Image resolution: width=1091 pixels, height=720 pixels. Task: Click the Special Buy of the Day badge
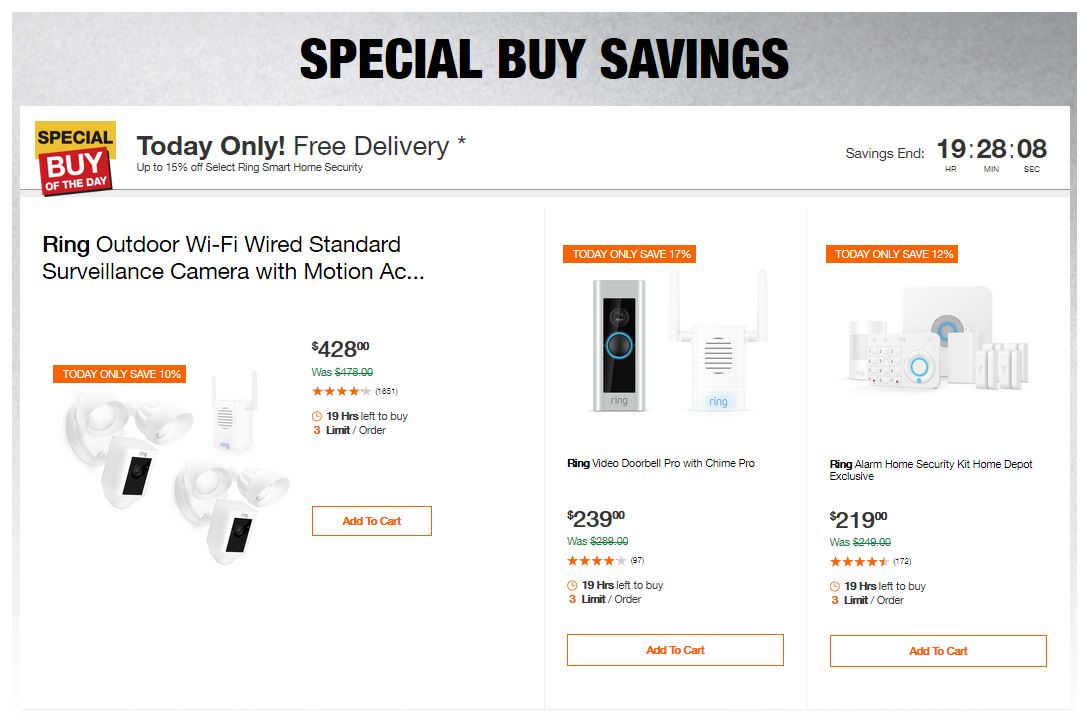(75, 158)
